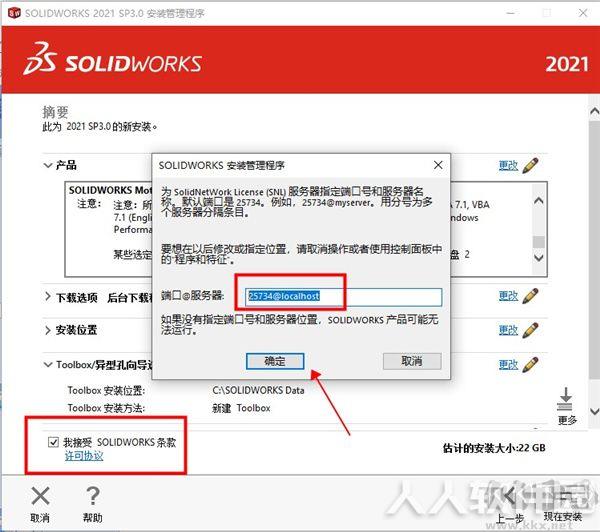Click the pencil icon beside 下载选项
The height and width of the screenshot is (532, 600).
click(x=530, y=296)
